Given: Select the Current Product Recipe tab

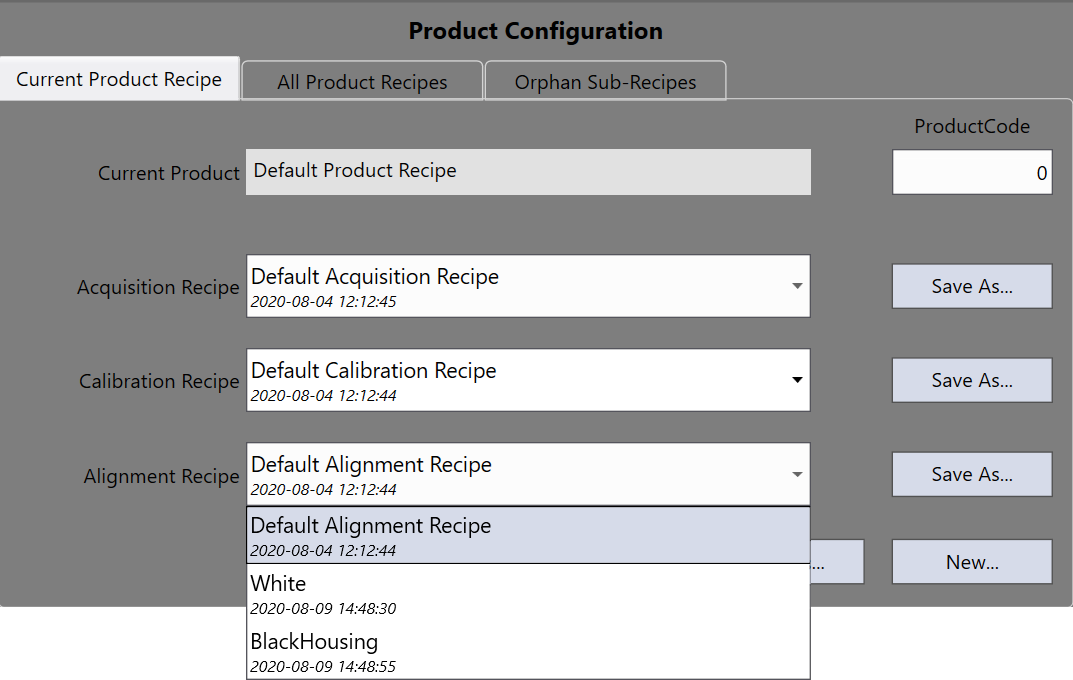Looking at the screenshot, I should point(119,80).
